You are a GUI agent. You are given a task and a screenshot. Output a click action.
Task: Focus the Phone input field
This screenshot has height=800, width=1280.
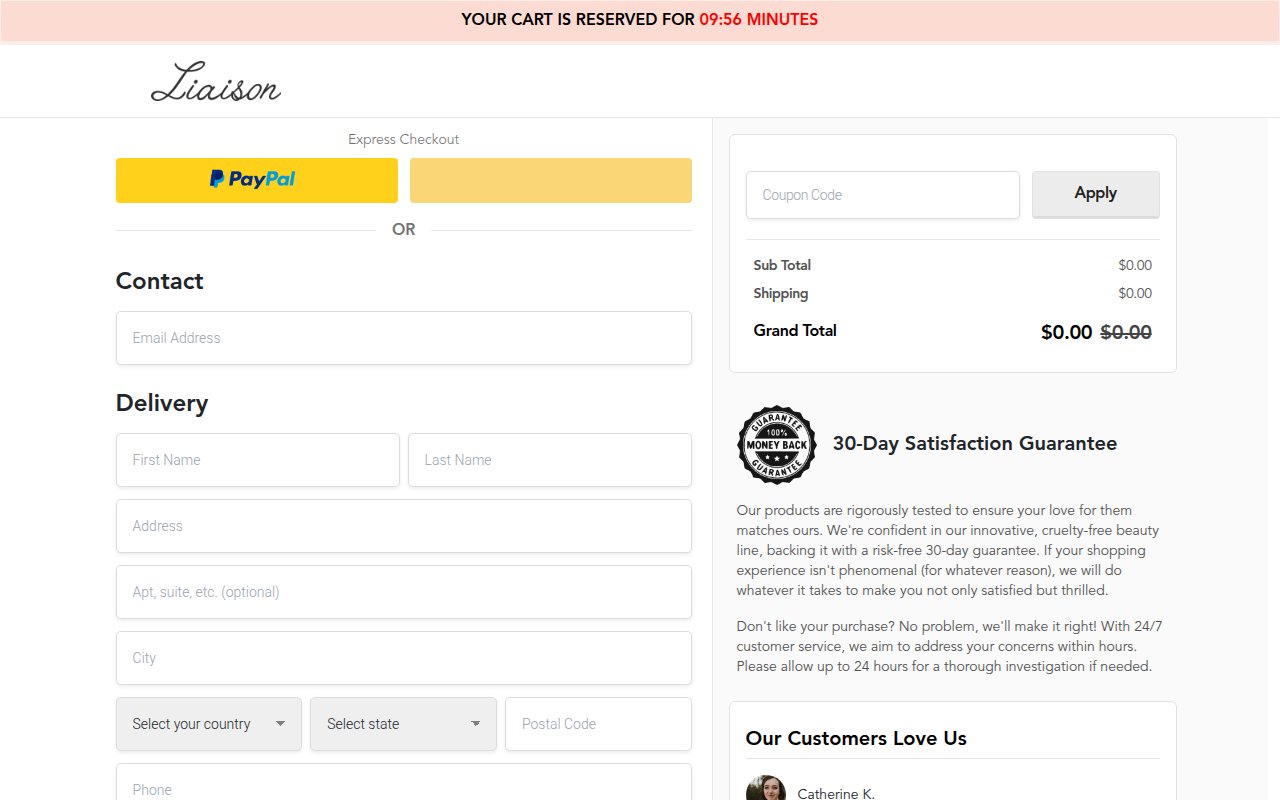coord(404,782)
